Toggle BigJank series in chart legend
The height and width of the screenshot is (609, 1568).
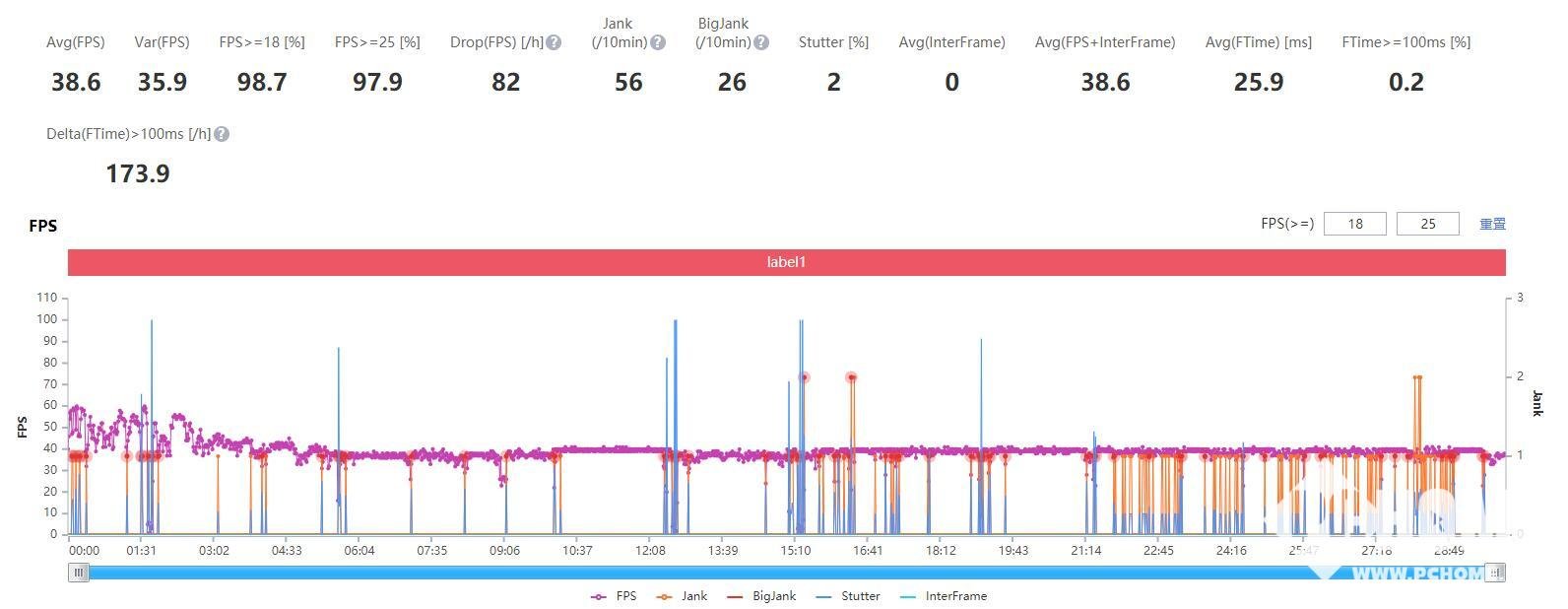click(x=761, y=596)
